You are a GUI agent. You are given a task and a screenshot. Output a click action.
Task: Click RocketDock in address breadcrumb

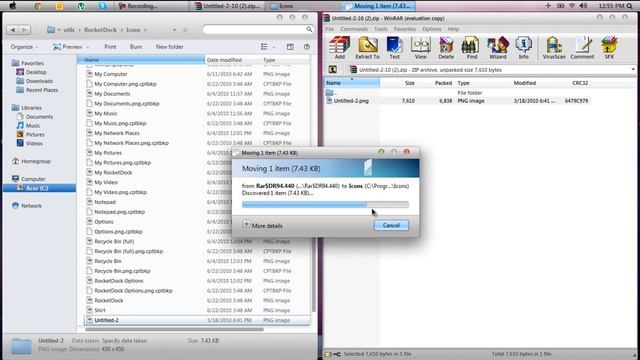(100, 30)
